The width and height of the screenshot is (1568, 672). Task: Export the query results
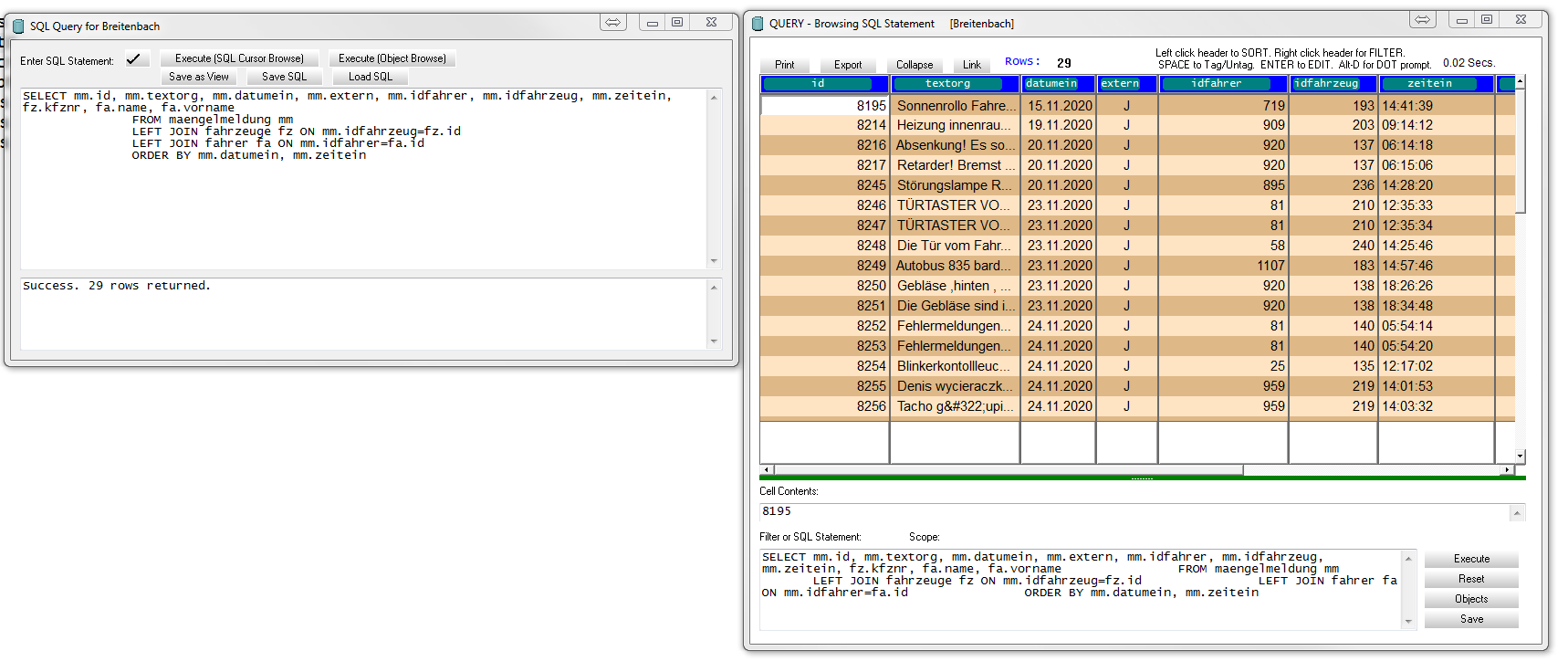pyautogui.click(x=847, y=65)
